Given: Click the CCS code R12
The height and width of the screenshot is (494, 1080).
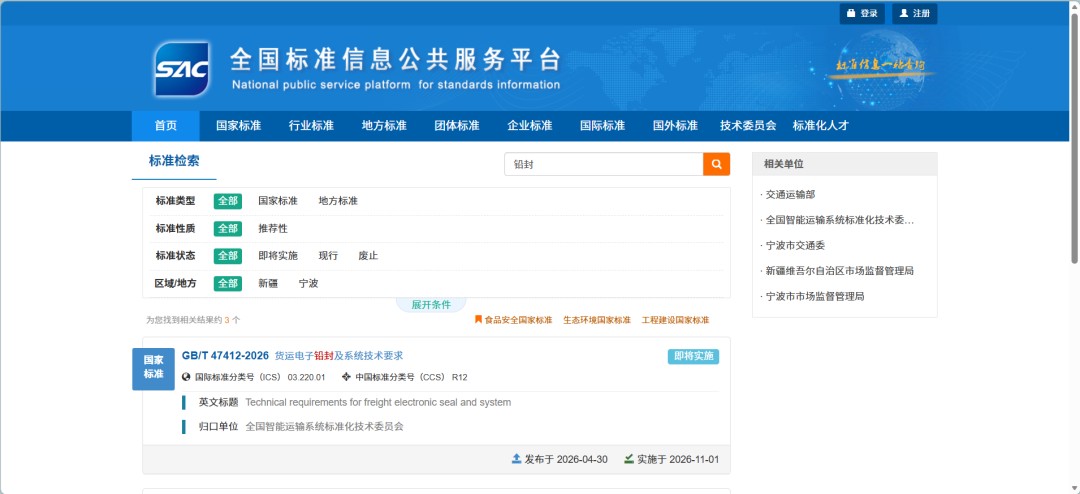Looking at the screenshot, I should [459, 378].
